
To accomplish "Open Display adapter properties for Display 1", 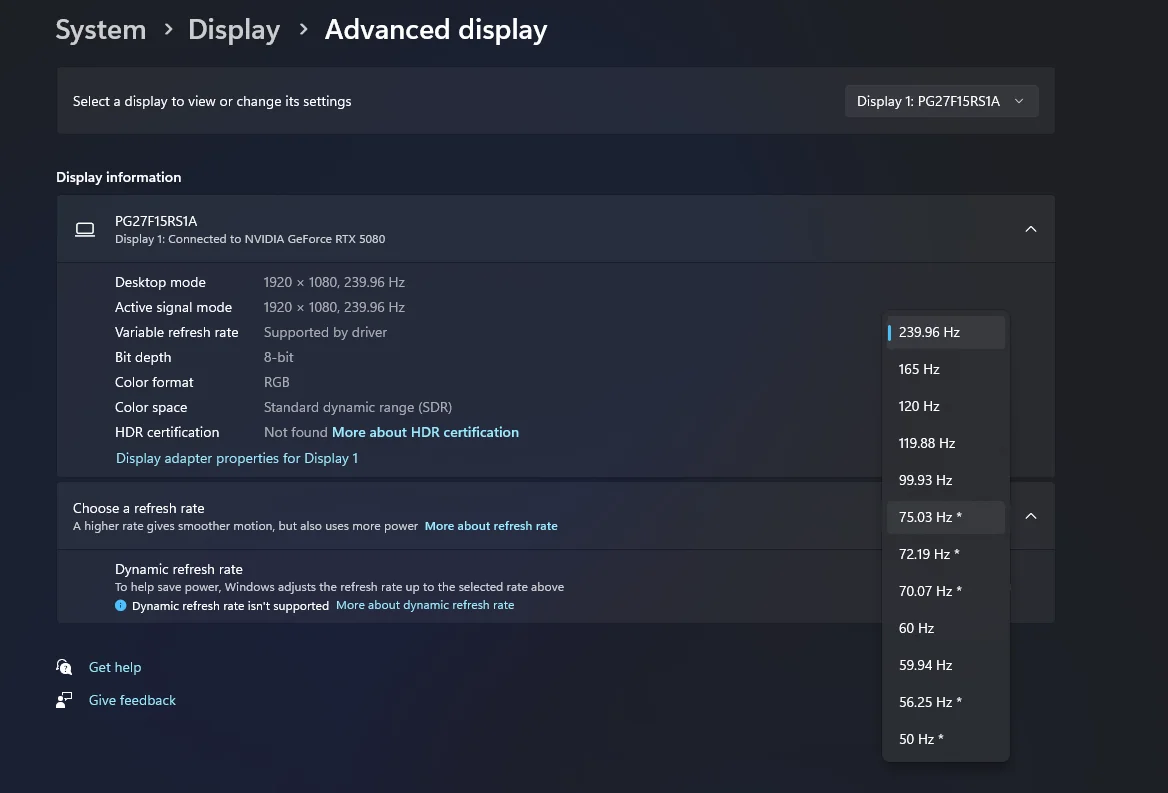I will tap(237, 458).
